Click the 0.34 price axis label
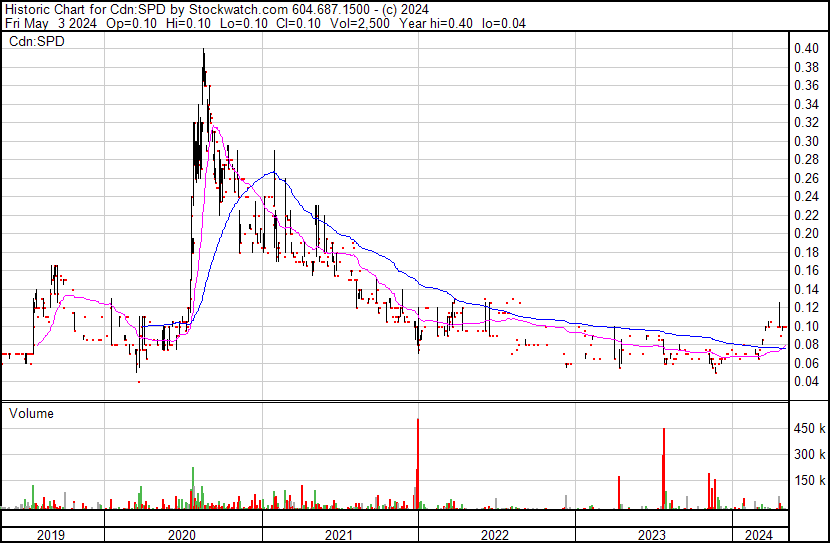 click(x=806, y=104)
